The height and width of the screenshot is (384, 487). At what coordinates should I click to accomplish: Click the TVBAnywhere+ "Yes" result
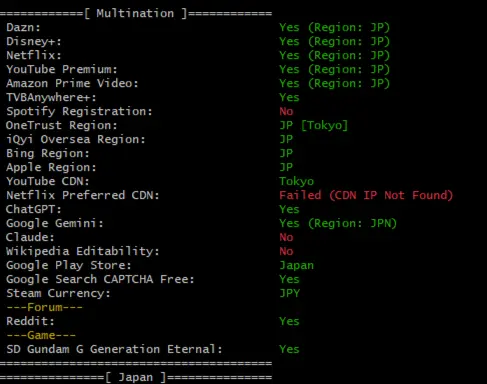pos(289,97)
